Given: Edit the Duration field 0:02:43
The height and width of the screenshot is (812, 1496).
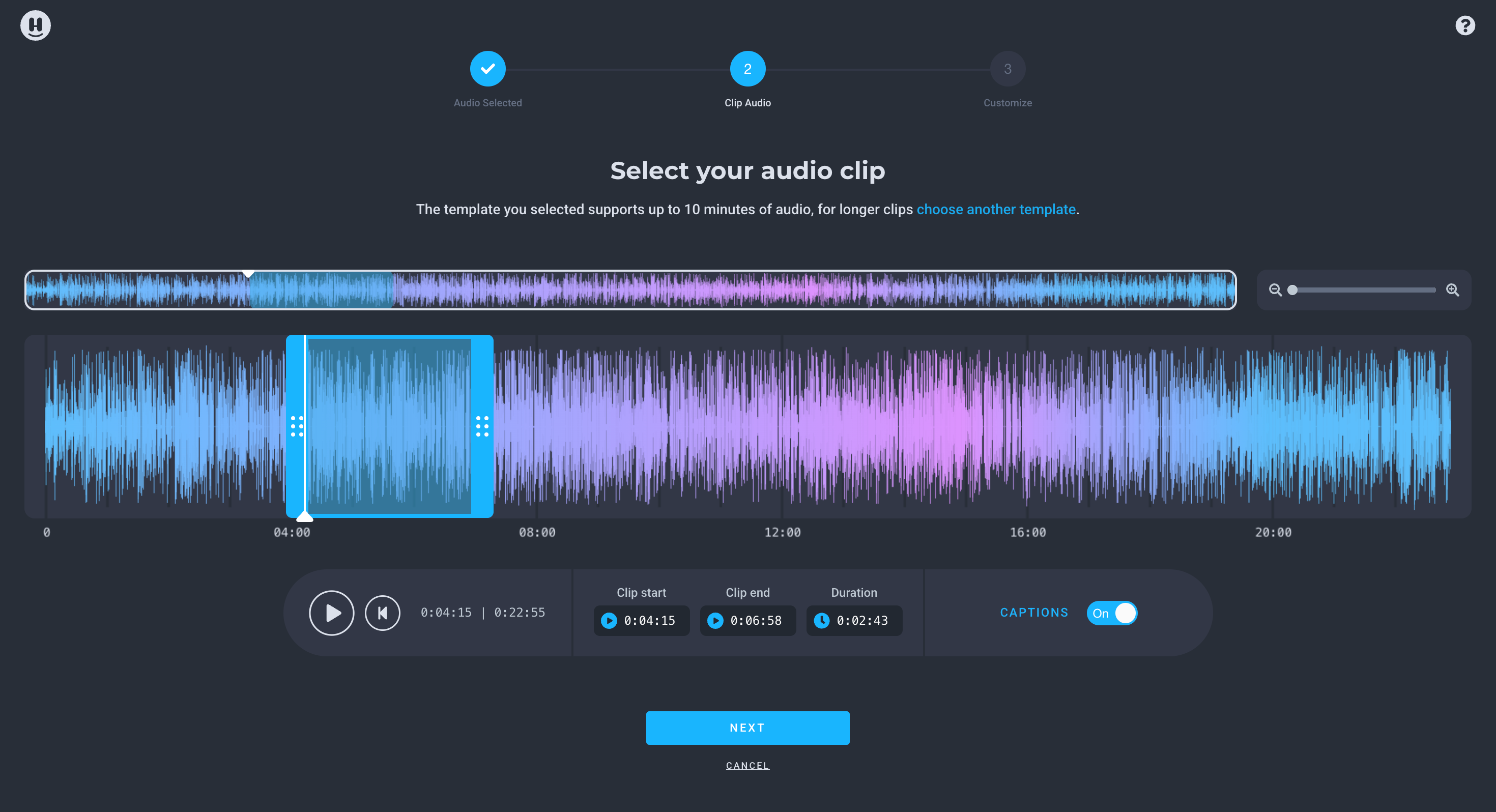Looking at the screenshot, I should (x=854, y=620).
